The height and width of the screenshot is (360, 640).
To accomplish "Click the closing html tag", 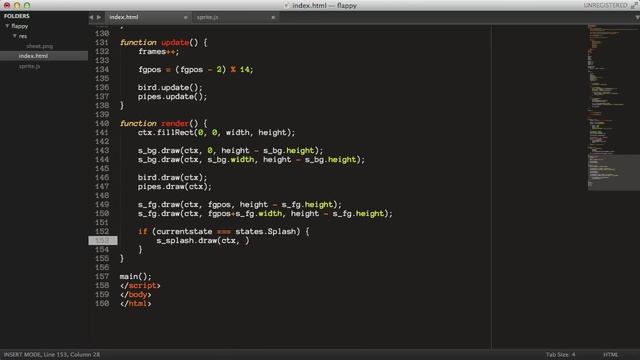I will [x=136, y=303].
